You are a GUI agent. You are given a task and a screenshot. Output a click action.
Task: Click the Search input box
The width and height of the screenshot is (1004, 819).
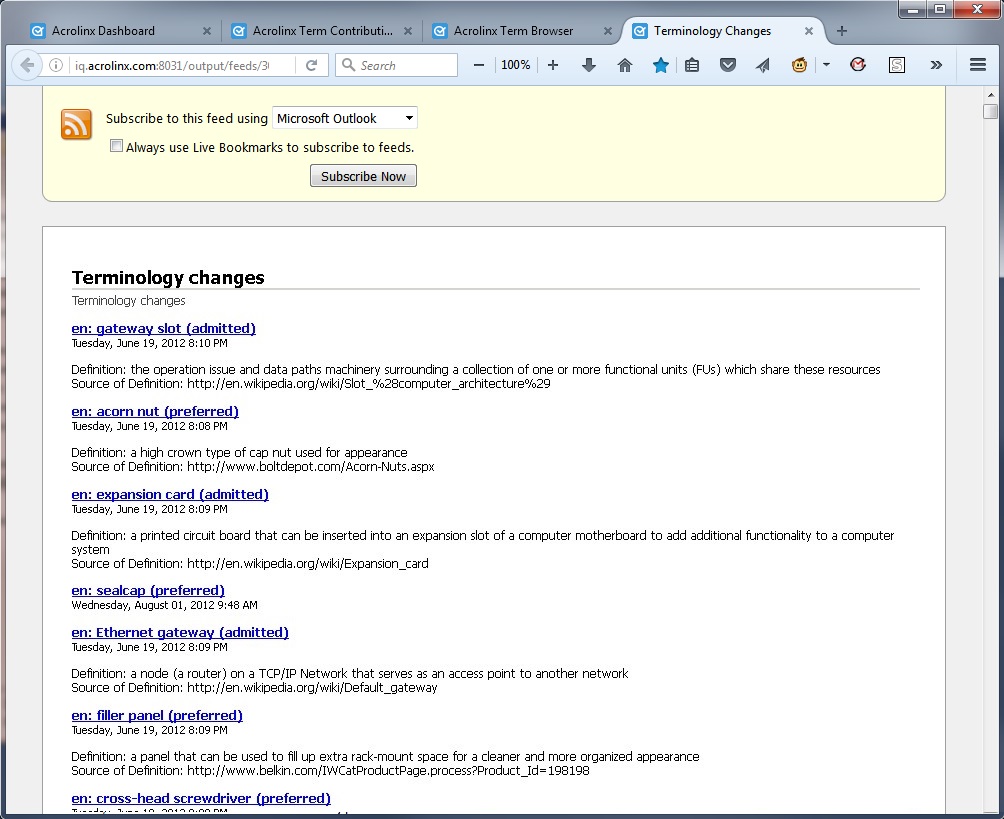(397, 65)
